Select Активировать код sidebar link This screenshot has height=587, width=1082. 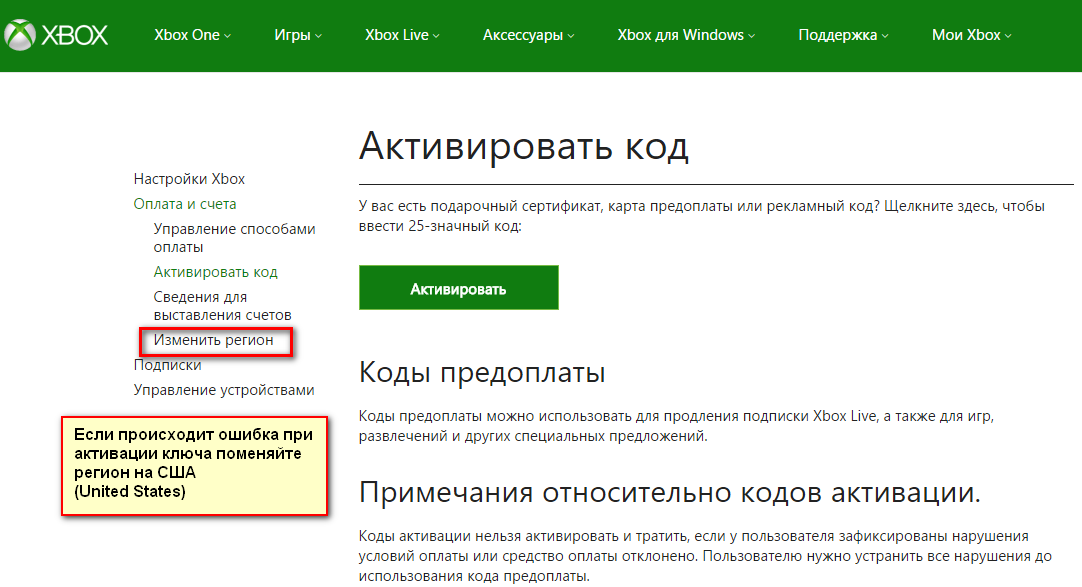coord(215,272)
